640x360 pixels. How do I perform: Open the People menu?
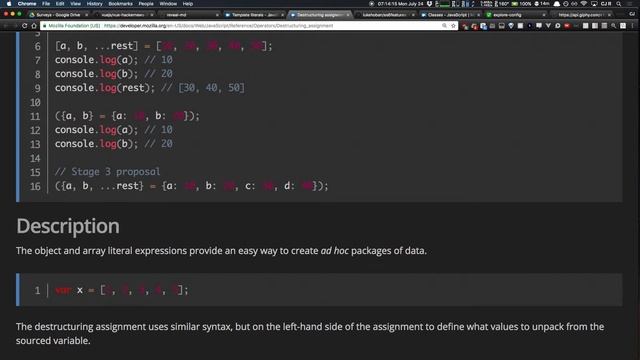coord(146,4)
